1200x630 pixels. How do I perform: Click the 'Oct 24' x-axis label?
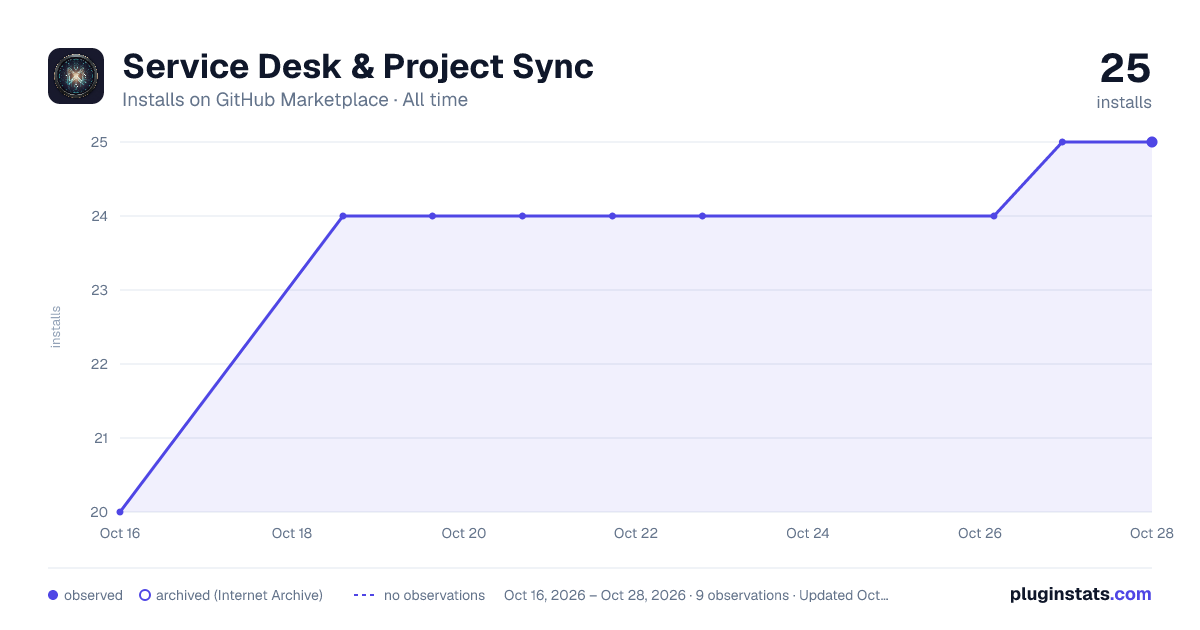(x=808, y=533)
